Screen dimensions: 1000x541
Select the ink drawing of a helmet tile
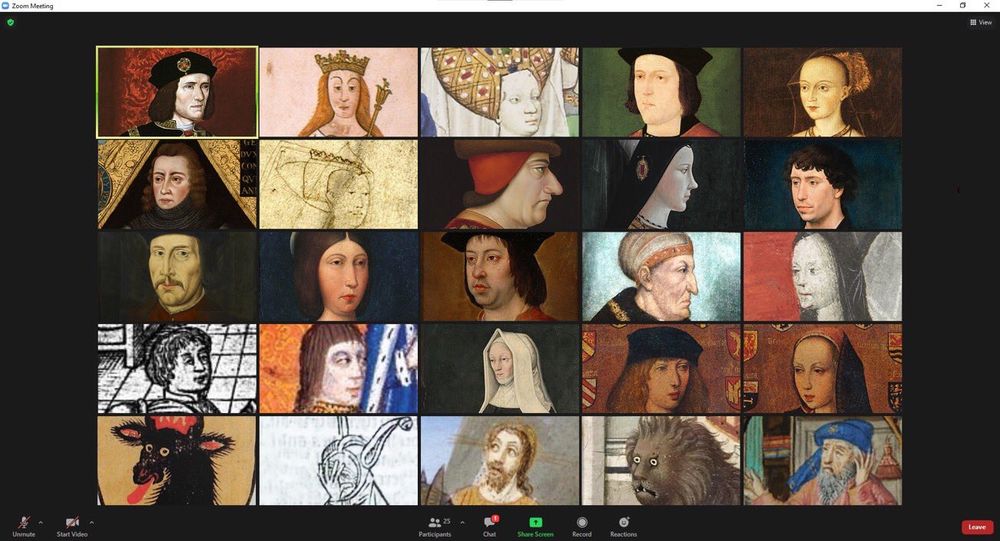(339, 461)
